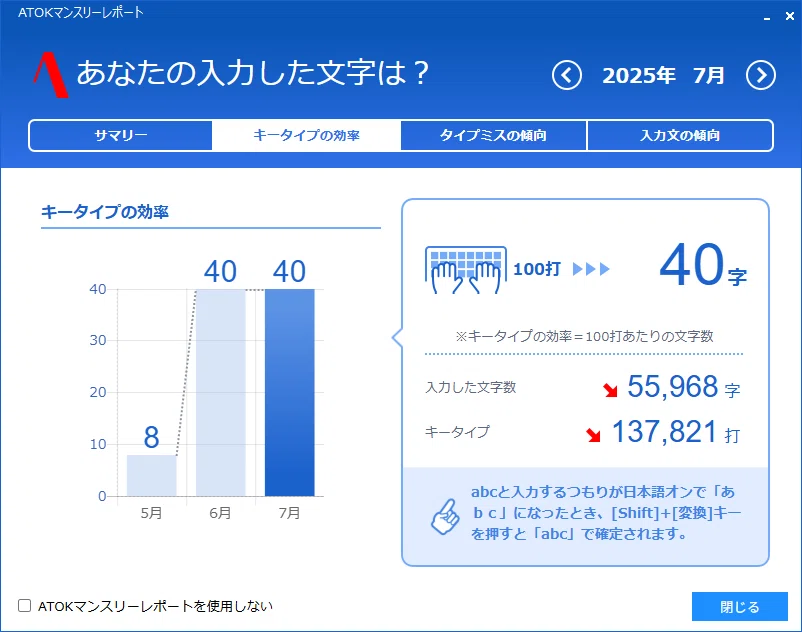
Task: Click the ※キータイプの効率＝100打あたりの文字数 note
Action: tap(584, 336)
